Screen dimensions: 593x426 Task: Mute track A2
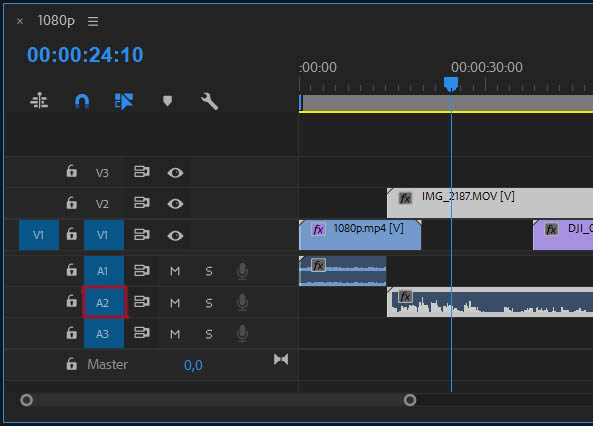coord(175,303)
